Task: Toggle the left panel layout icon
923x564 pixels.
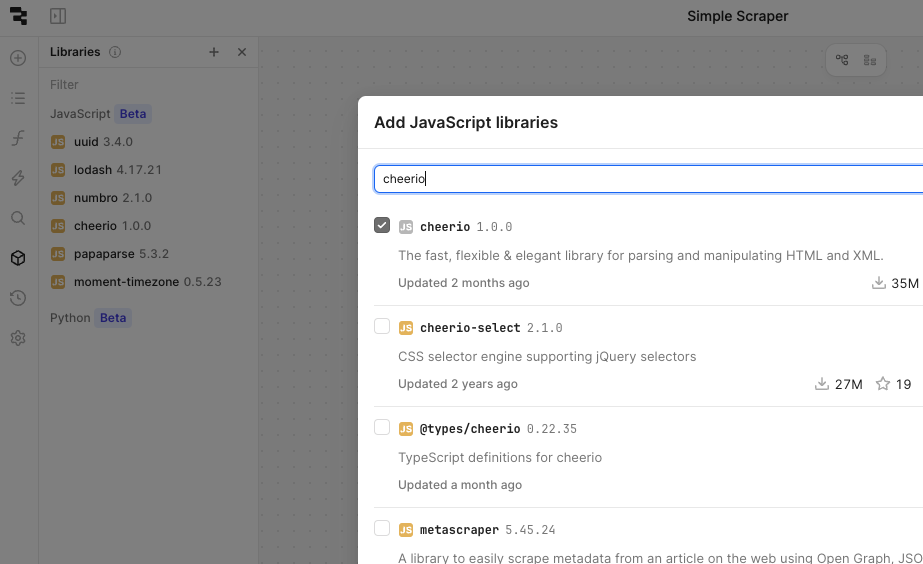Action: pyautogui.click(x=58, y=16)
